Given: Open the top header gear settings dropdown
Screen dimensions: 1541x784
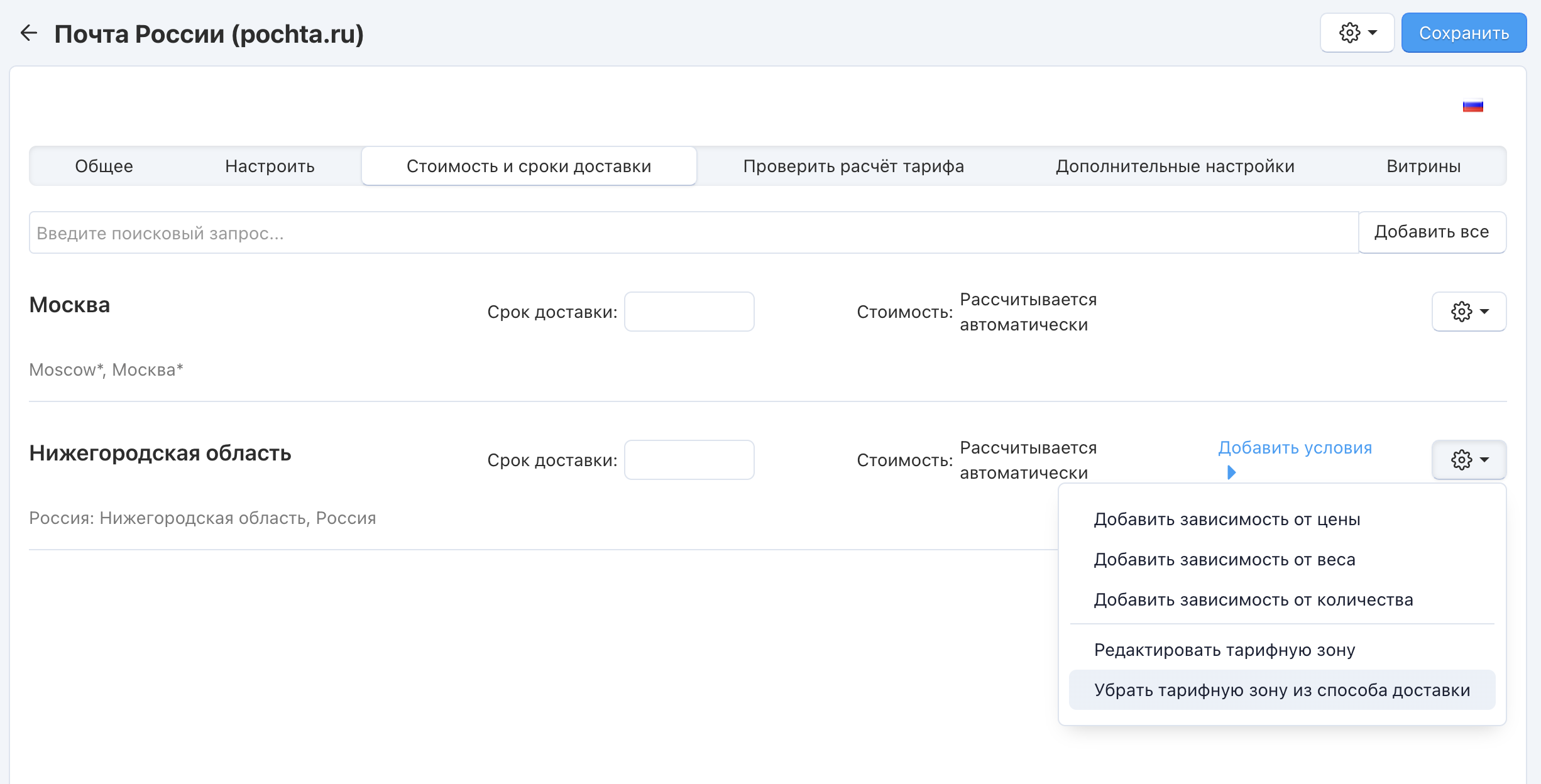Looking at the screenshot, I should 1357,33.
